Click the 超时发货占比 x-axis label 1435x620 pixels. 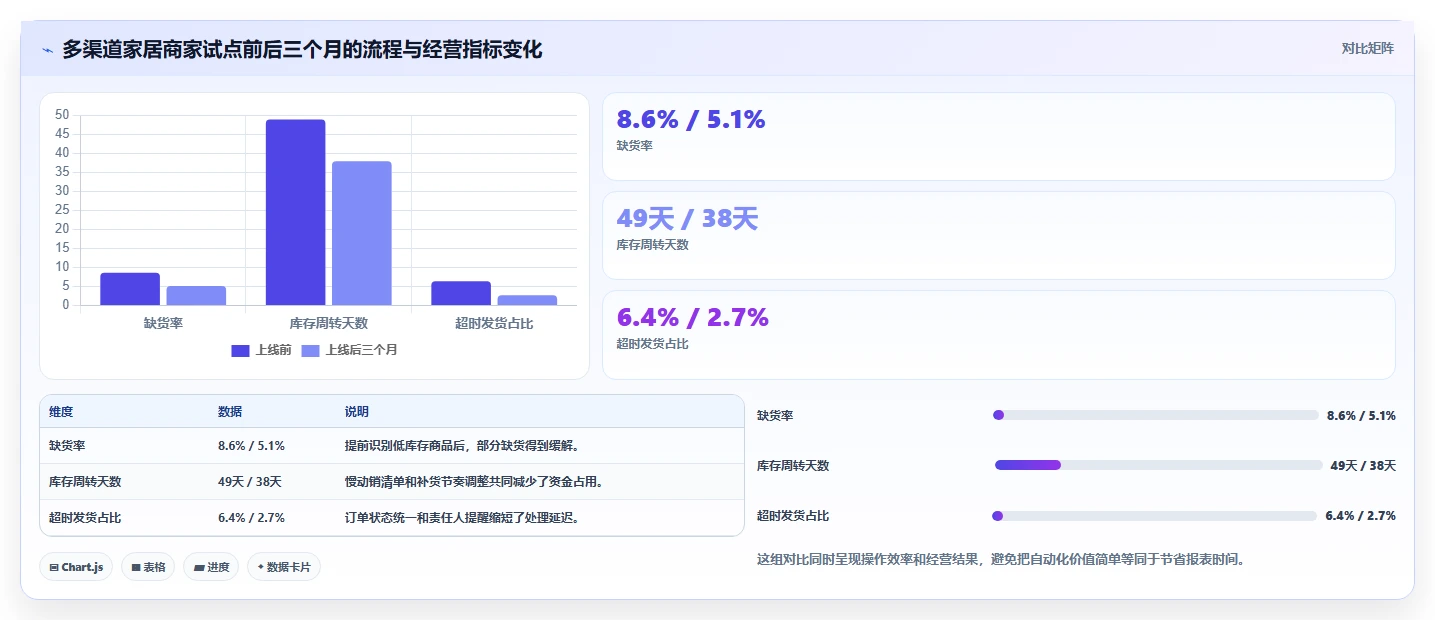[x=494, y=323]
